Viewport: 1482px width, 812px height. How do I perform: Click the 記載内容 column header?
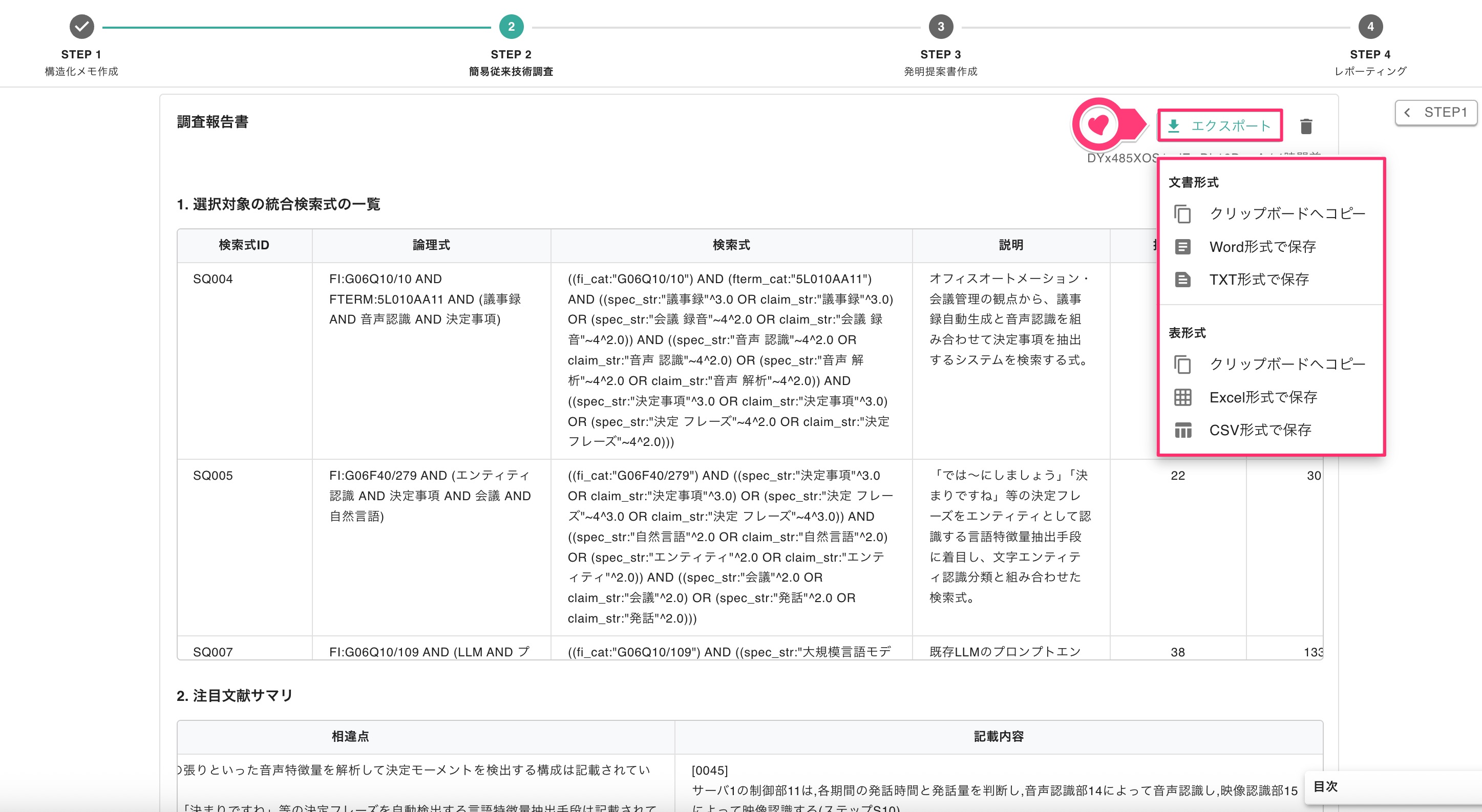pyautogui.click(x=999, y=737)
